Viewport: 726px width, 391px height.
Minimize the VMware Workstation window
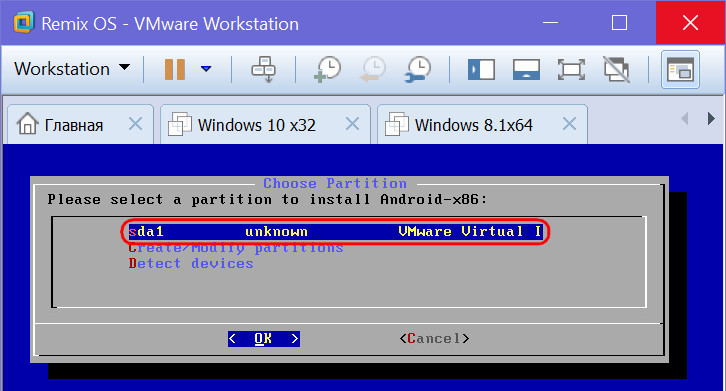(x=550, y=23)
